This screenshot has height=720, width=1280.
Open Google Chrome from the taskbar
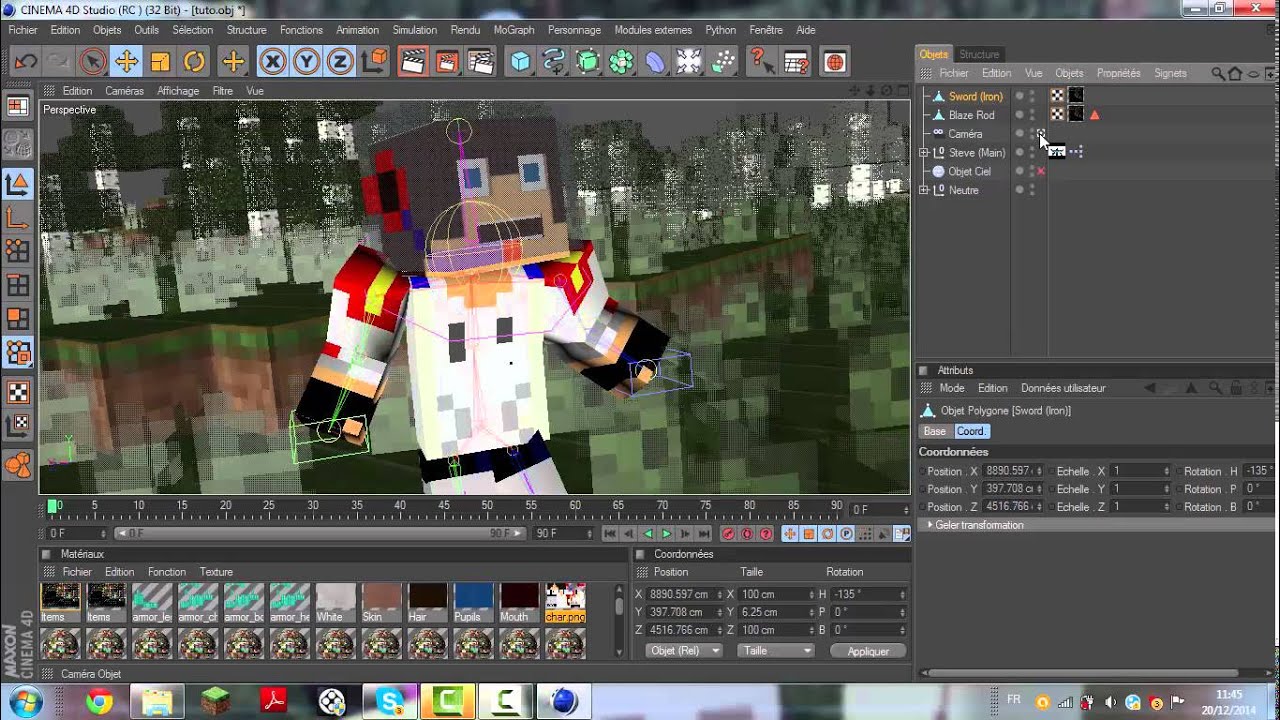coord(99,702)
